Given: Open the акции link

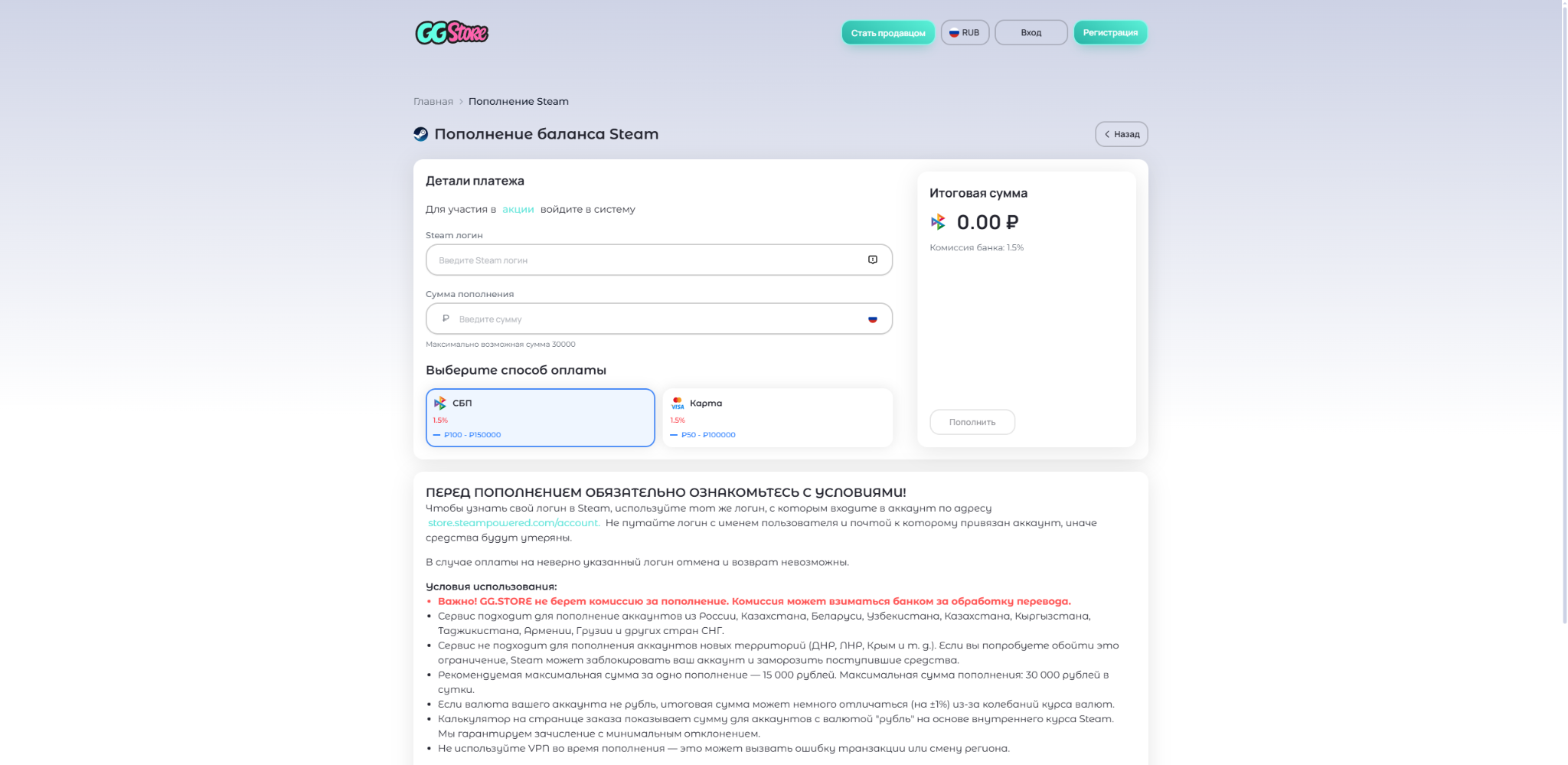Looking at the screenshot, I should point(518,209).
